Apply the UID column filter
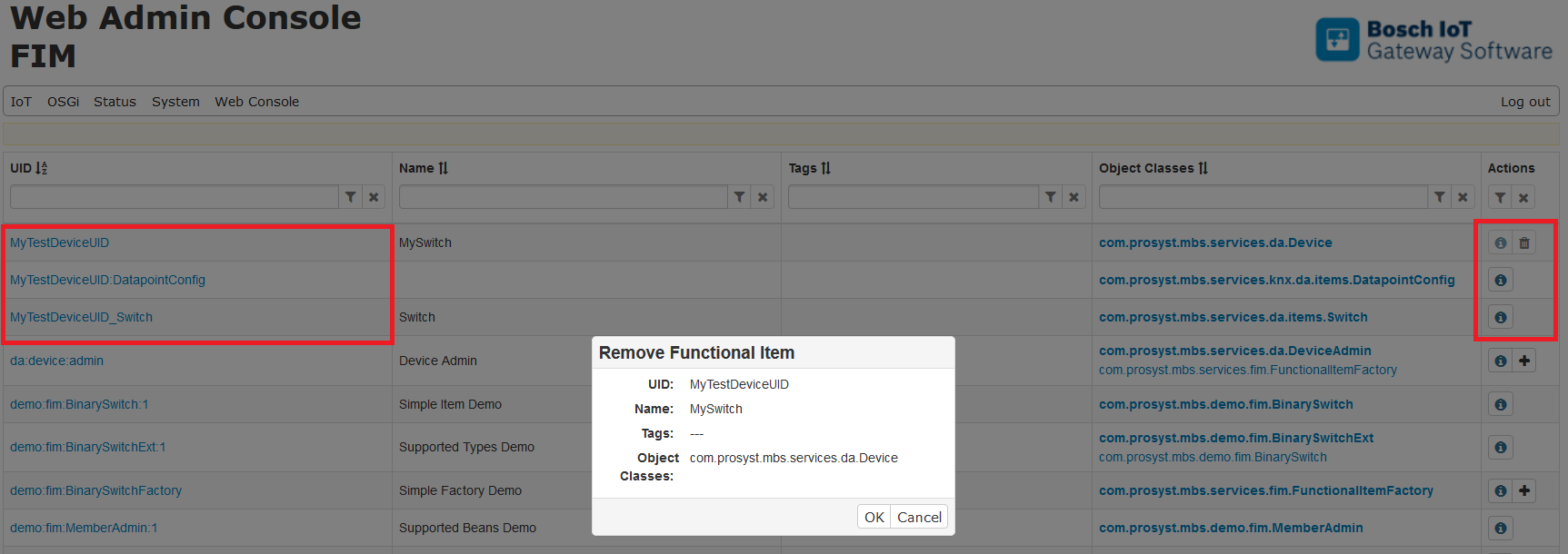Screen dimensions: 1568x554 (x=350, y=197)
